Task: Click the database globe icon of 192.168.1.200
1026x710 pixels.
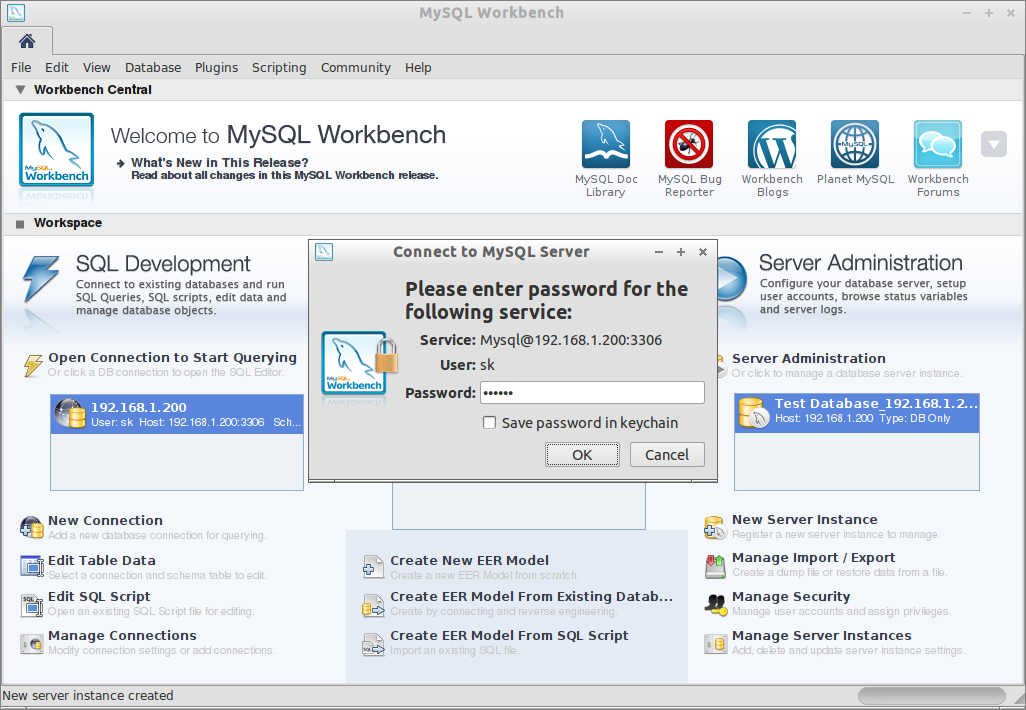Action: coord(70,414)
